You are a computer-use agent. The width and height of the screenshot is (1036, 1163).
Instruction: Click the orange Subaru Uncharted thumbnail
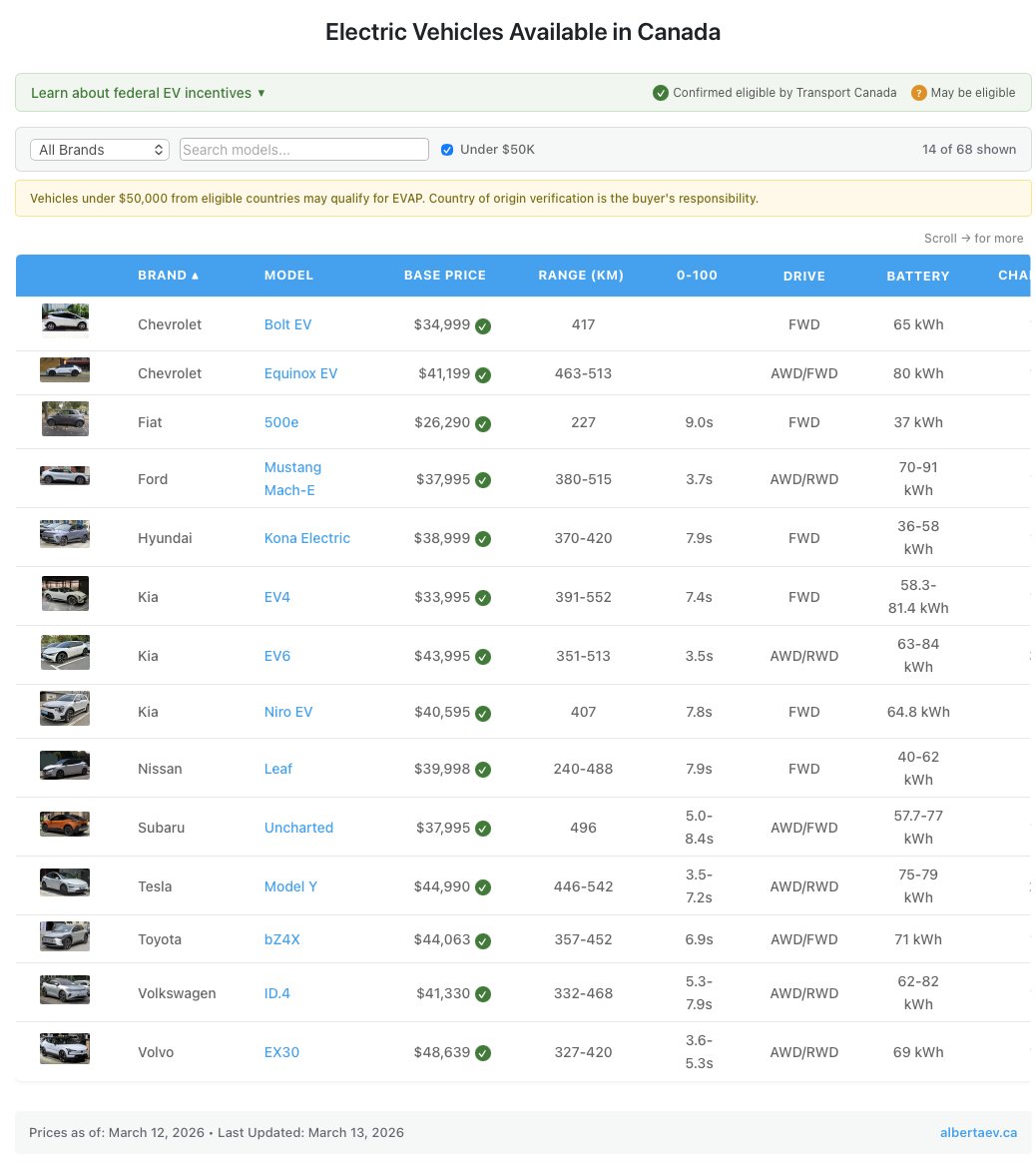tap(65, 824)
